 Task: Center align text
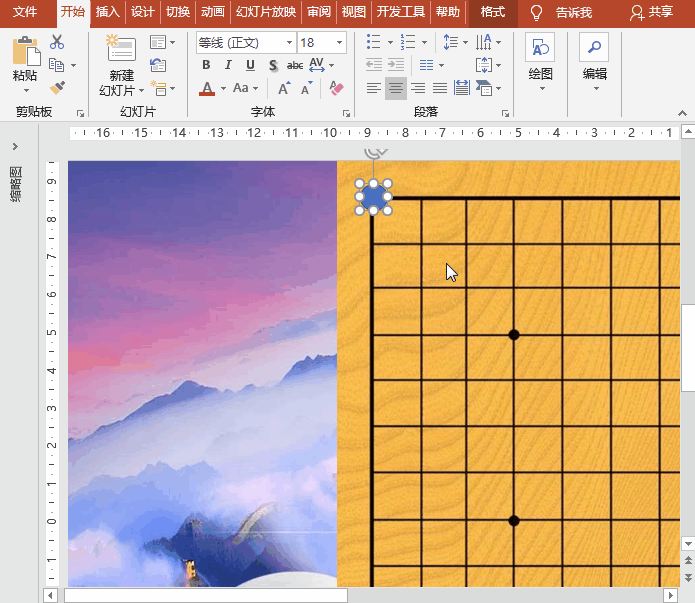[396, 88]
